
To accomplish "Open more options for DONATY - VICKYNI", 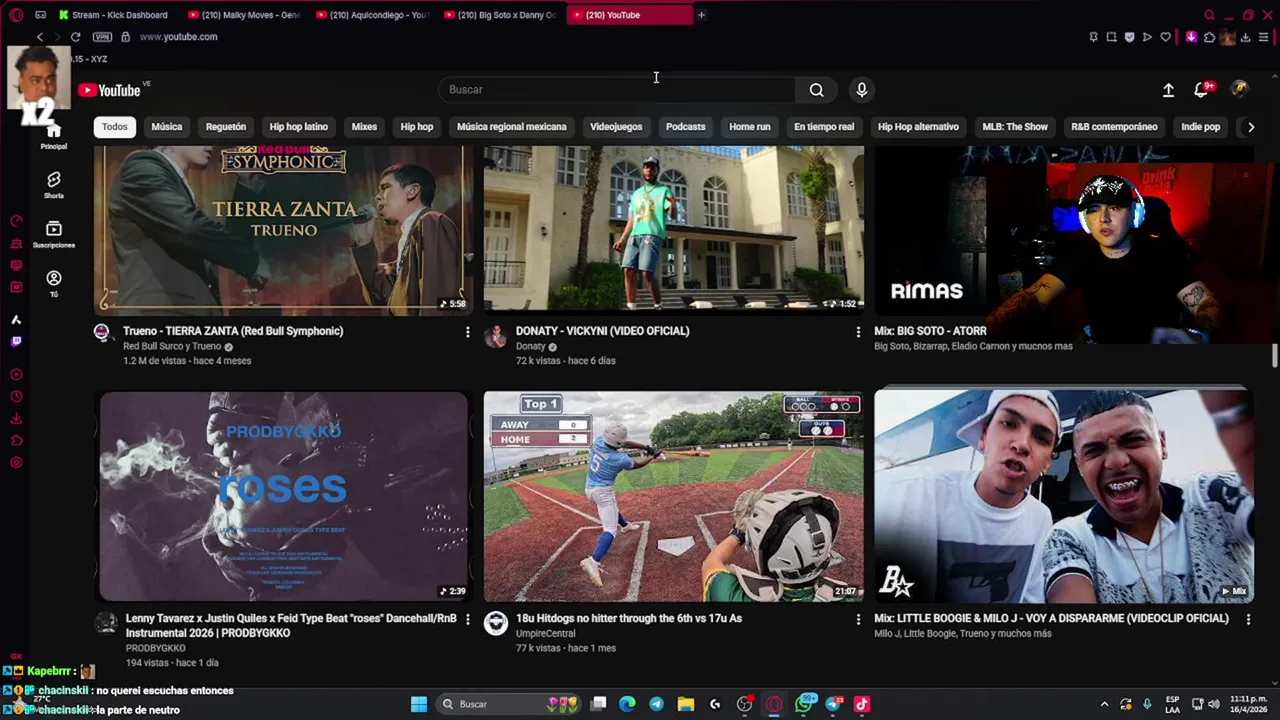I will tap(858, 332).
